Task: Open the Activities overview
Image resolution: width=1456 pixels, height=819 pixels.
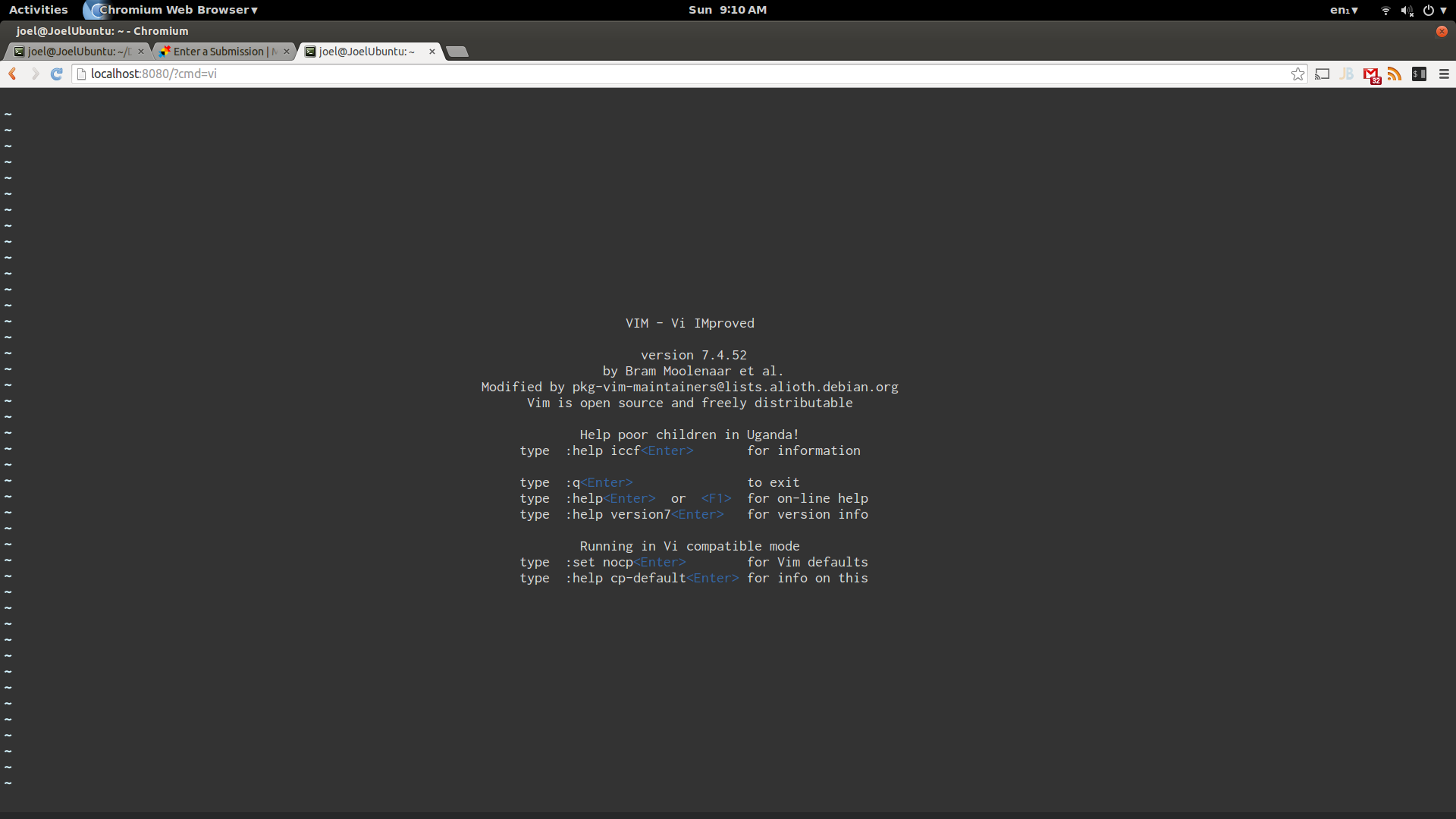Action: 38,10
